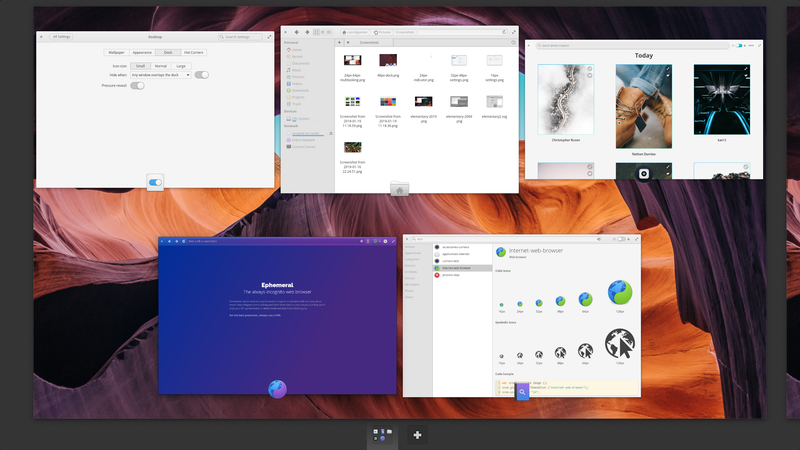
Task: Select Small icon size
Action: click(x=140, y=66)
